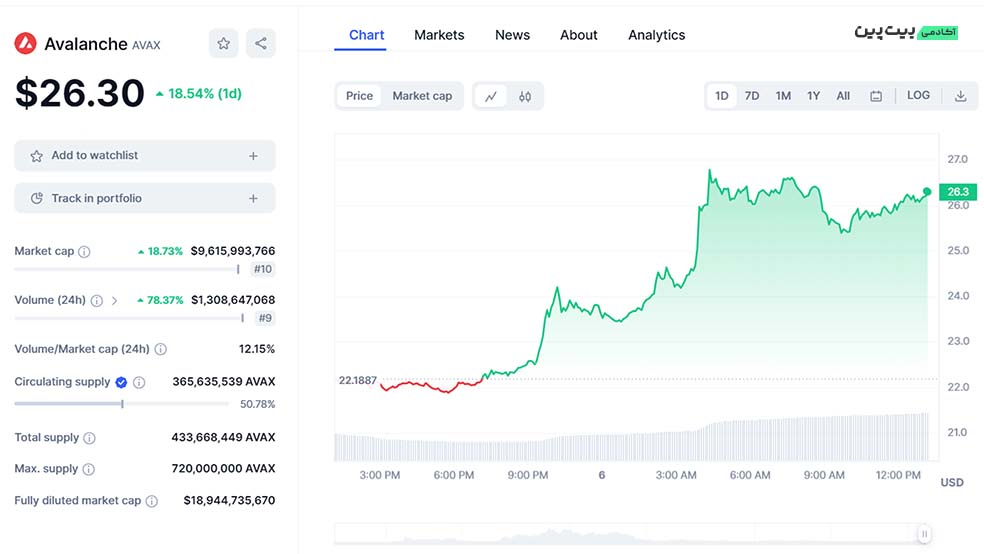Toggle chart to Market cap view
This screenshot has width=984, height=554.
point(422,96)
